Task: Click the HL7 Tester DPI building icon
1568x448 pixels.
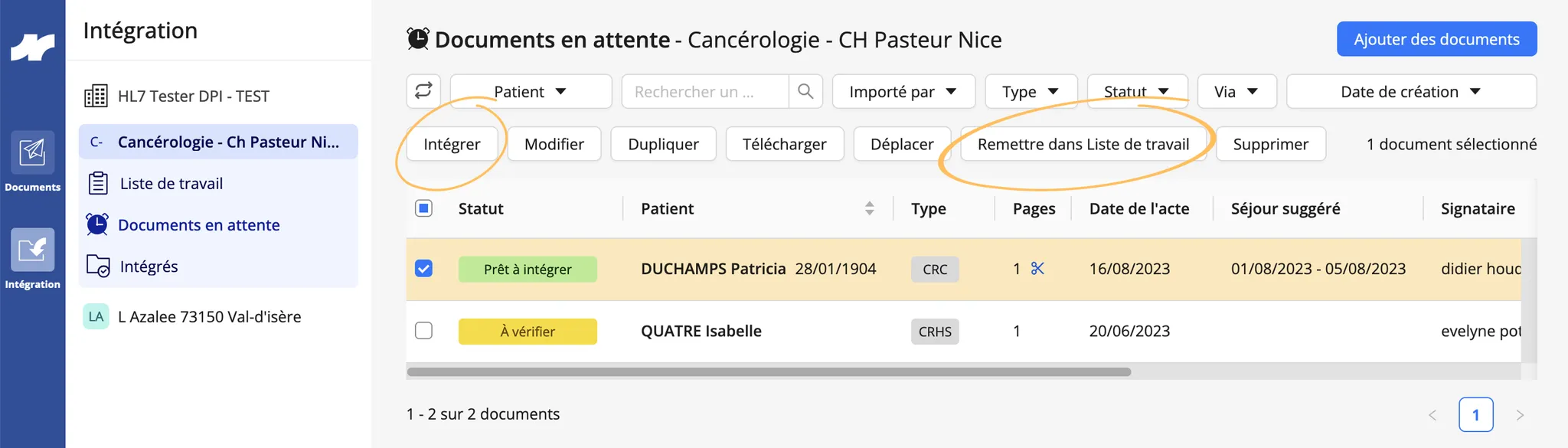Action: pyautogui.click(x=96, y=96)
